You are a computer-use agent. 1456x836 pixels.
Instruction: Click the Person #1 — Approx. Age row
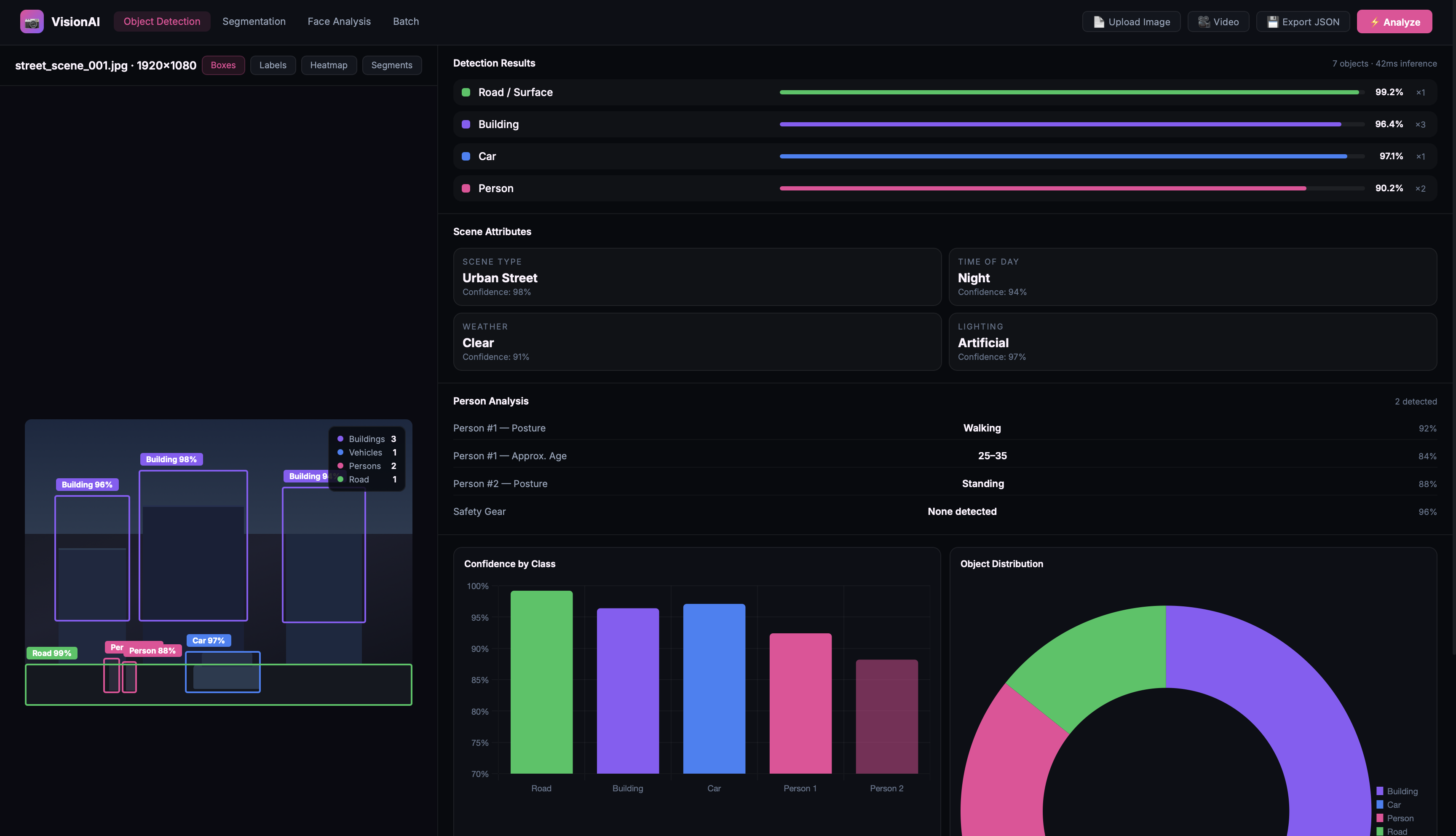[x=945, y=456]
